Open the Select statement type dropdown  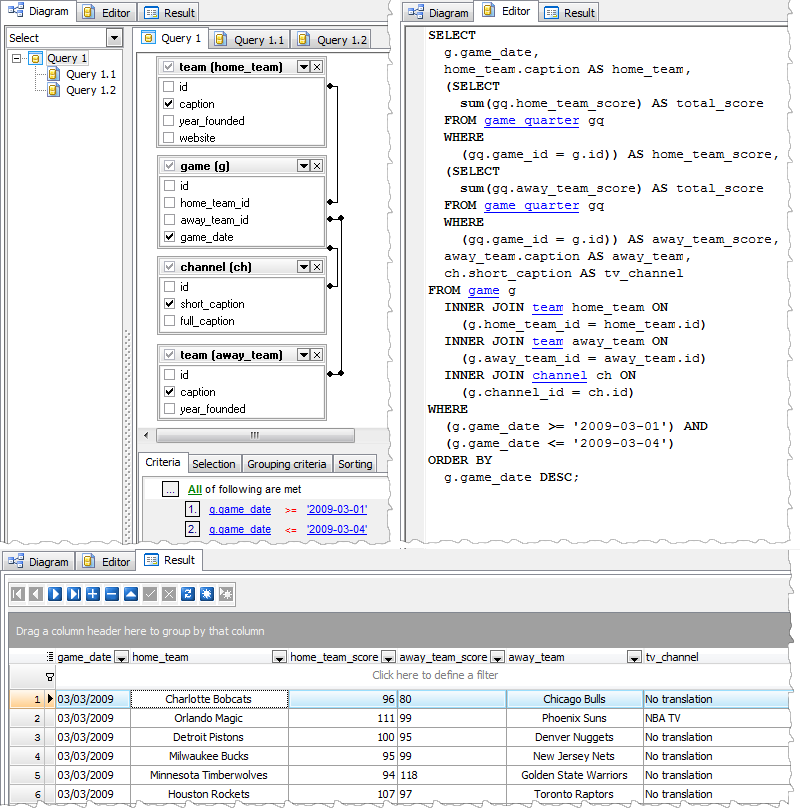pos(114,37)
